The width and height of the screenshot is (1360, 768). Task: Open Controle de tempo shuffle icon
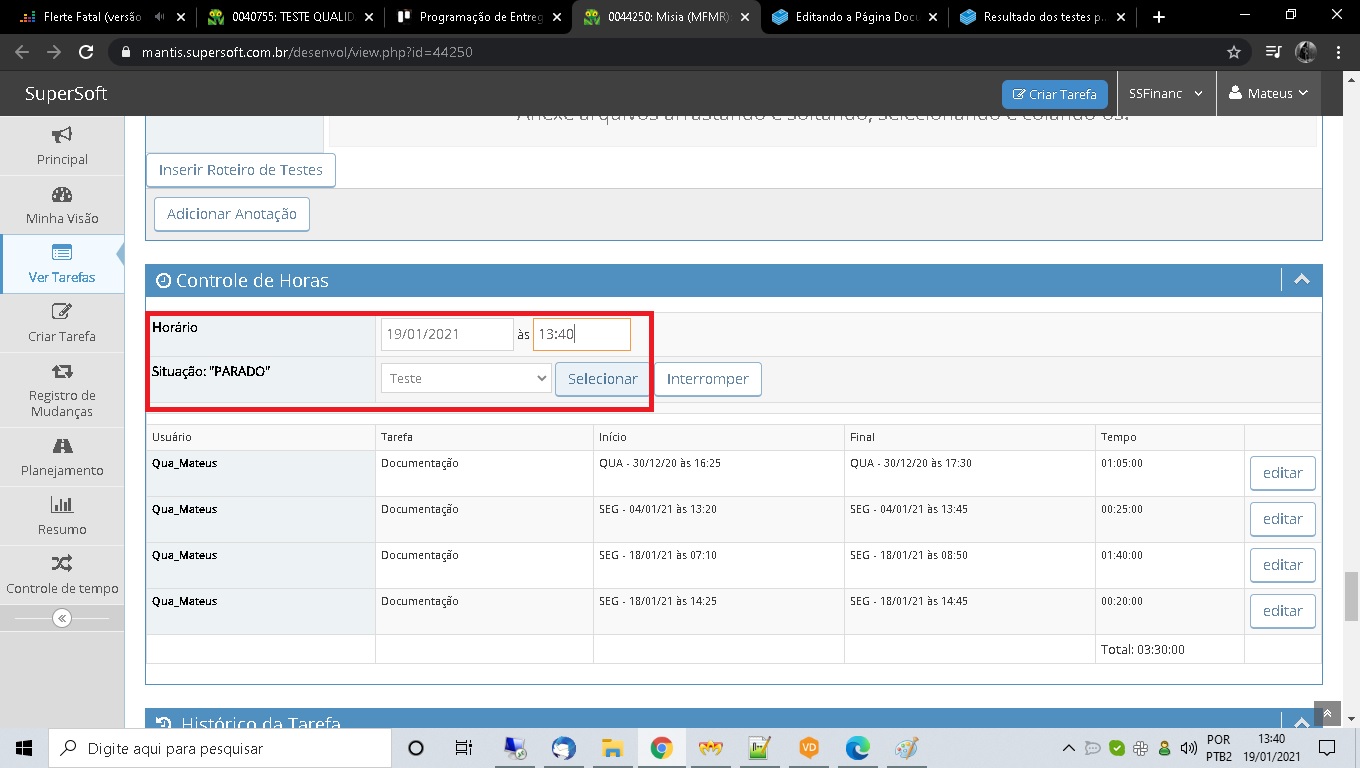coord(62,564)
